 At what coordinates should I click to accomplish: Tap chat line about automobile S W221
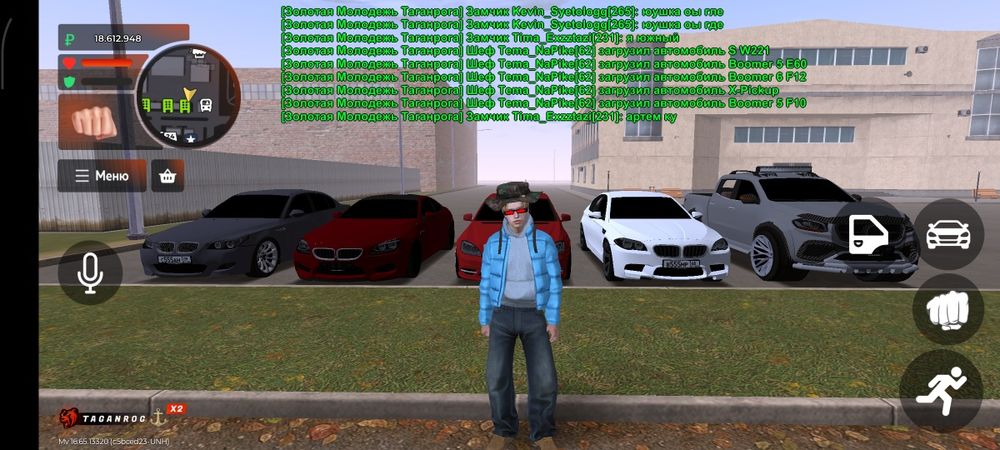pos(526,52)
